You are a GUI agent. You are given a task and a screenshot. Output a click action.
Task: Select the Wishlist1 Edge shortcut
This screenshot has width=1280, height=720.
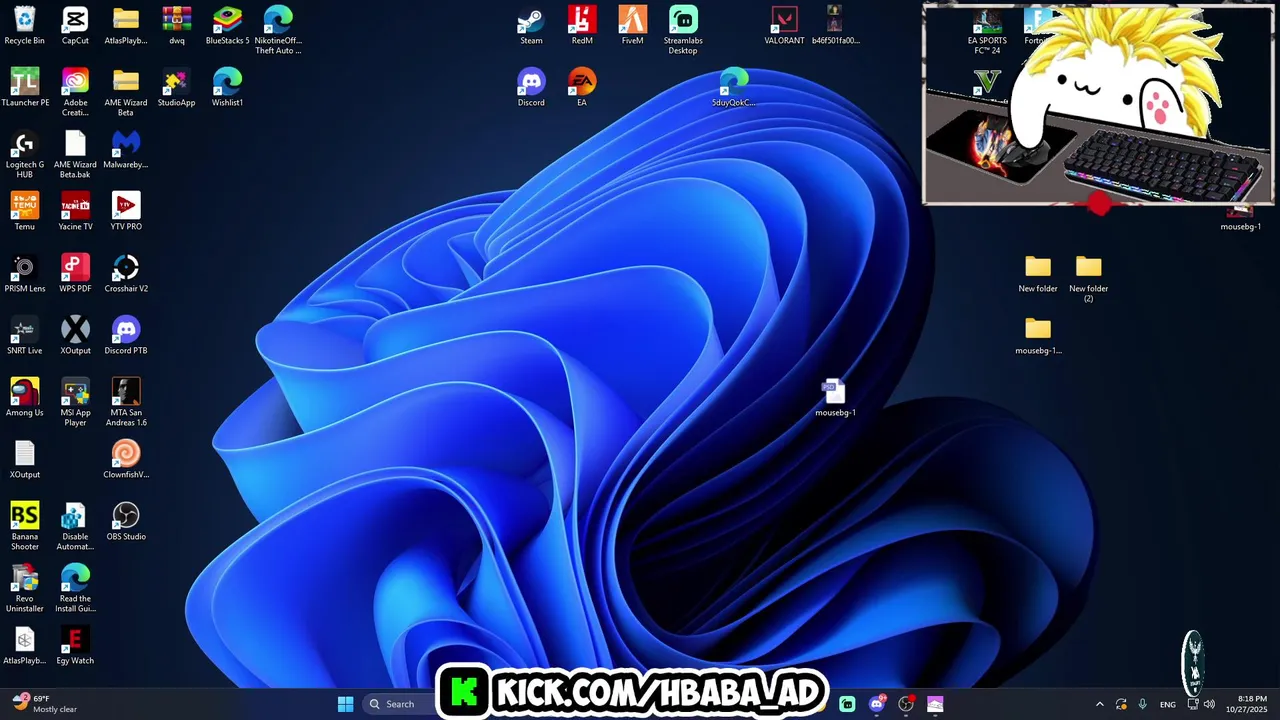tap(227, 88)
